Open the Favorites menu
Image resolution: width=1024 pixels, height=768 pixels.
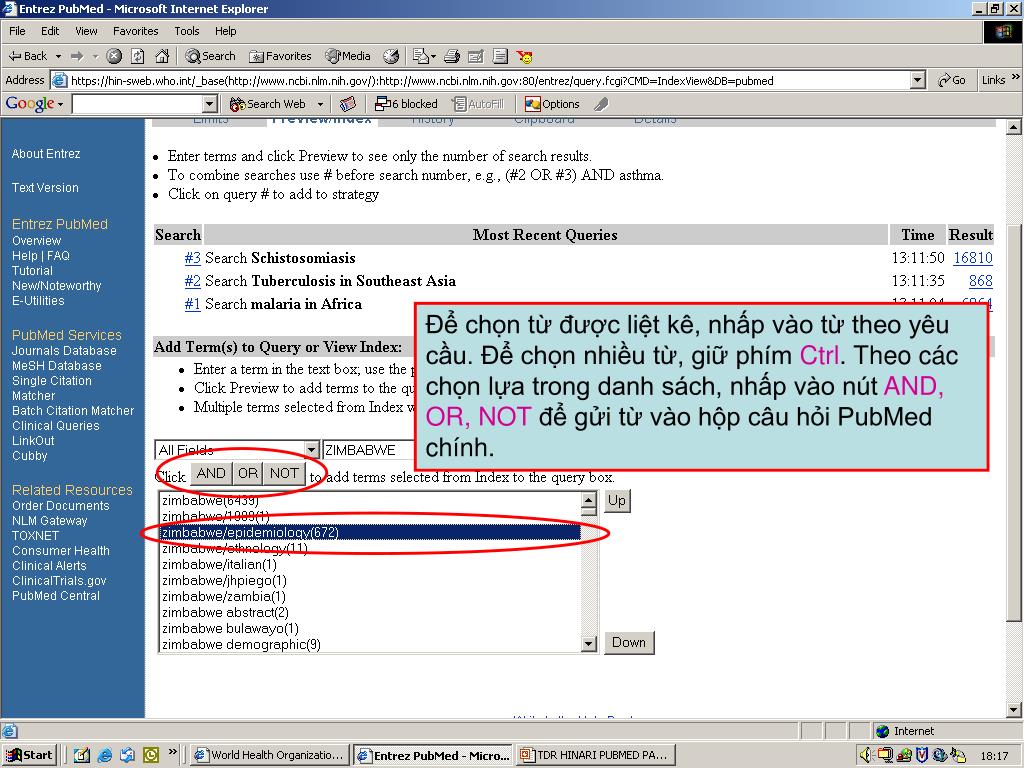pyautogui.click(x=135, y=31)
